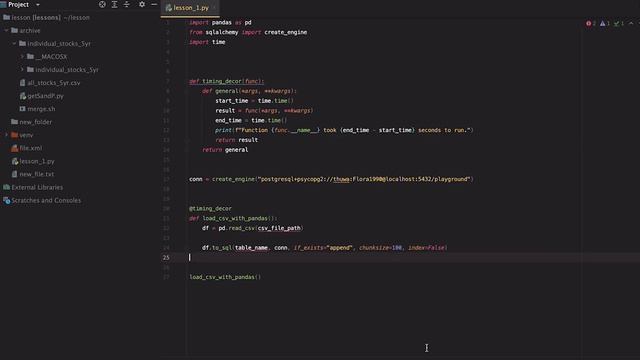Click the External Libraries icon
Screen dimensions: 640x360
point(7,187)
